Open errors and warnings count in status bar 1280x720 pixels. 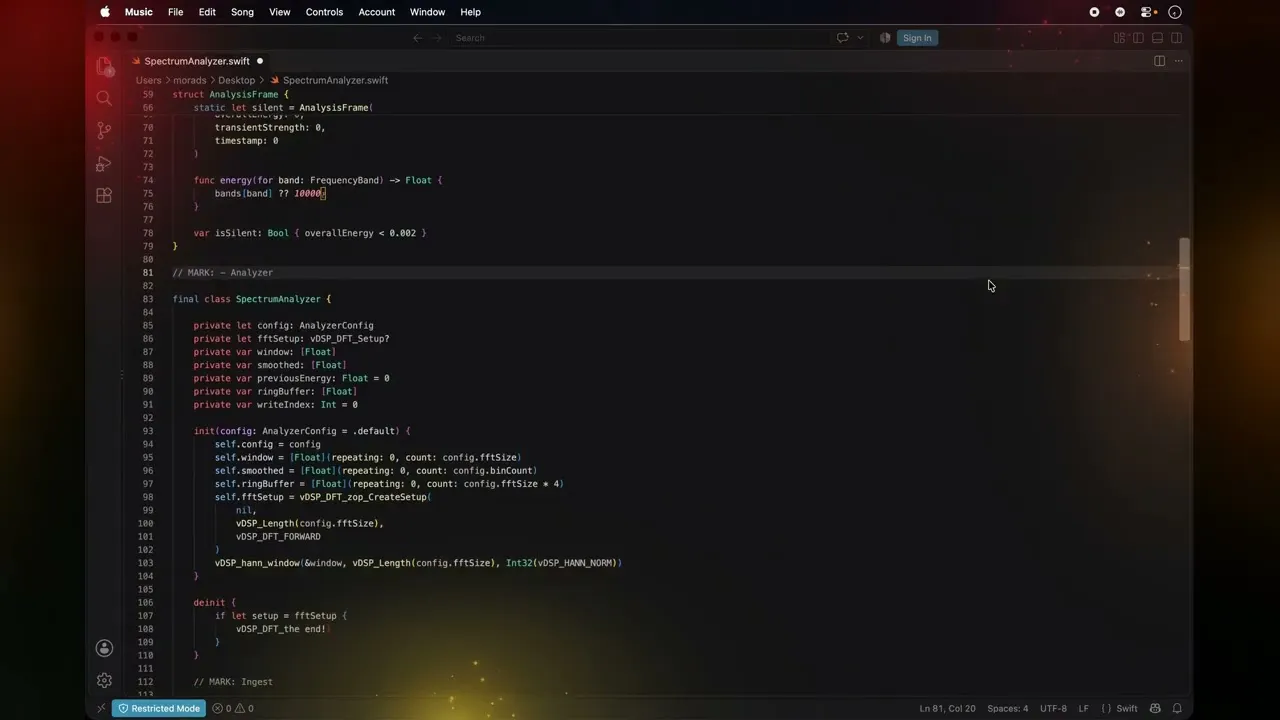coord(233,708)
